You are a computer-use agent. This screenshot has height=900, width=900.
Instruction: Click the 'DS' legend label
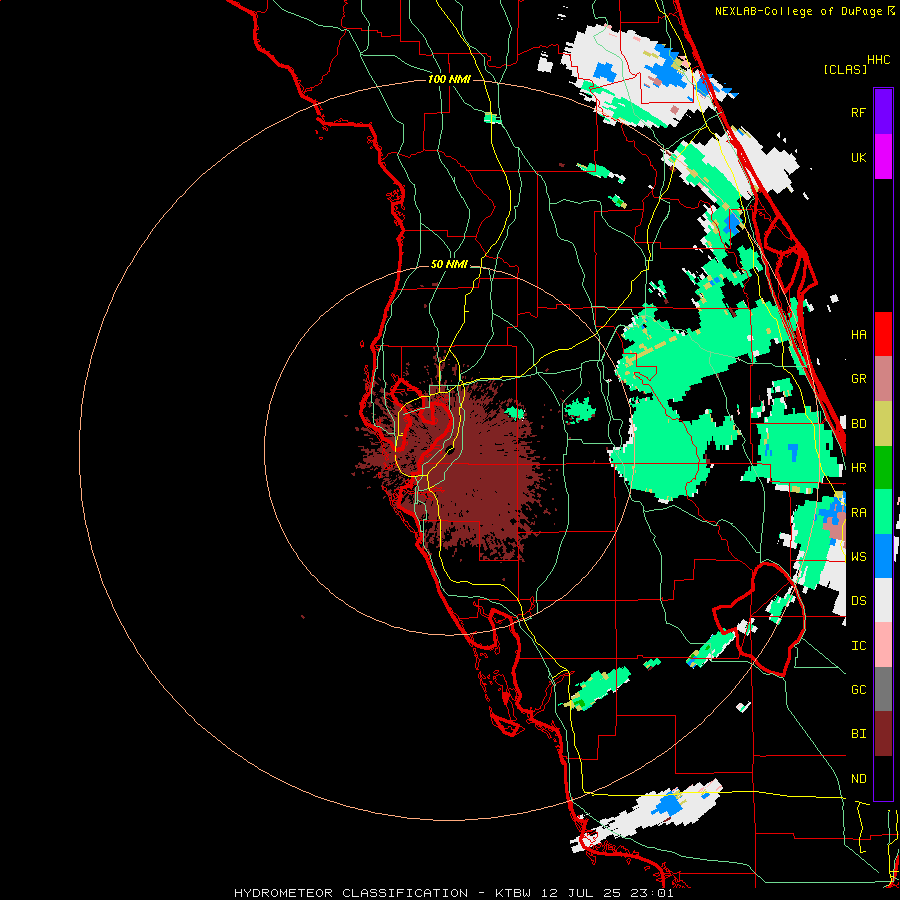click(x=858, y=600)
